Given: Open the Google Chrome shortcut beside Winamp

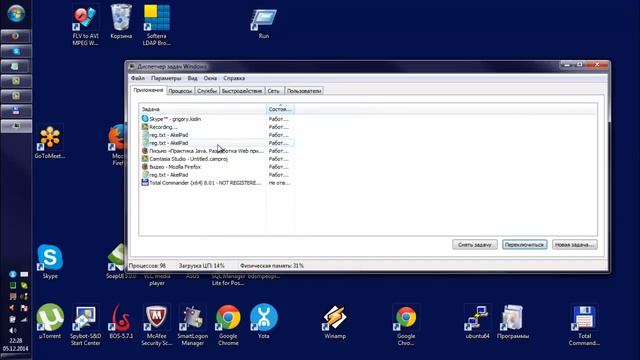Looking at the screenshot, I should pos(406,325).
